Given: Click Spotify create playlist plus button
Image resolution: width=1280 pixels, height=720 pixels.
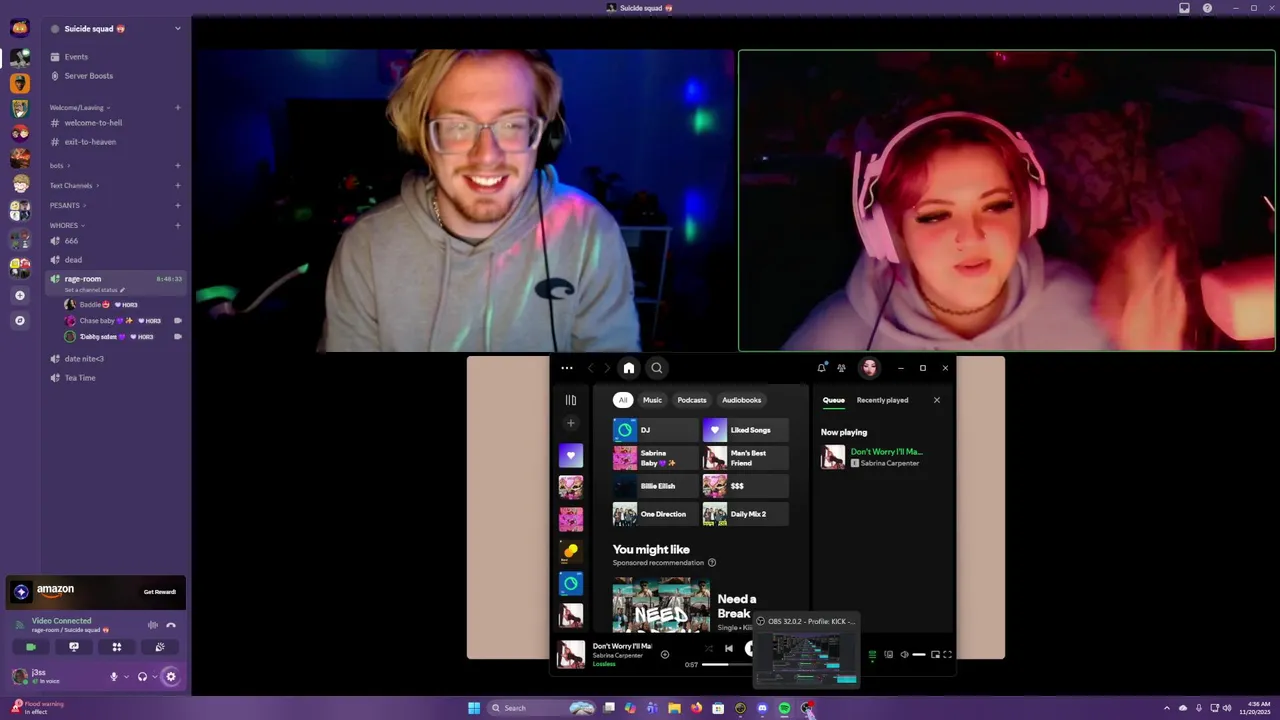Looking at the screenshot, I should [x=571, y=423].
